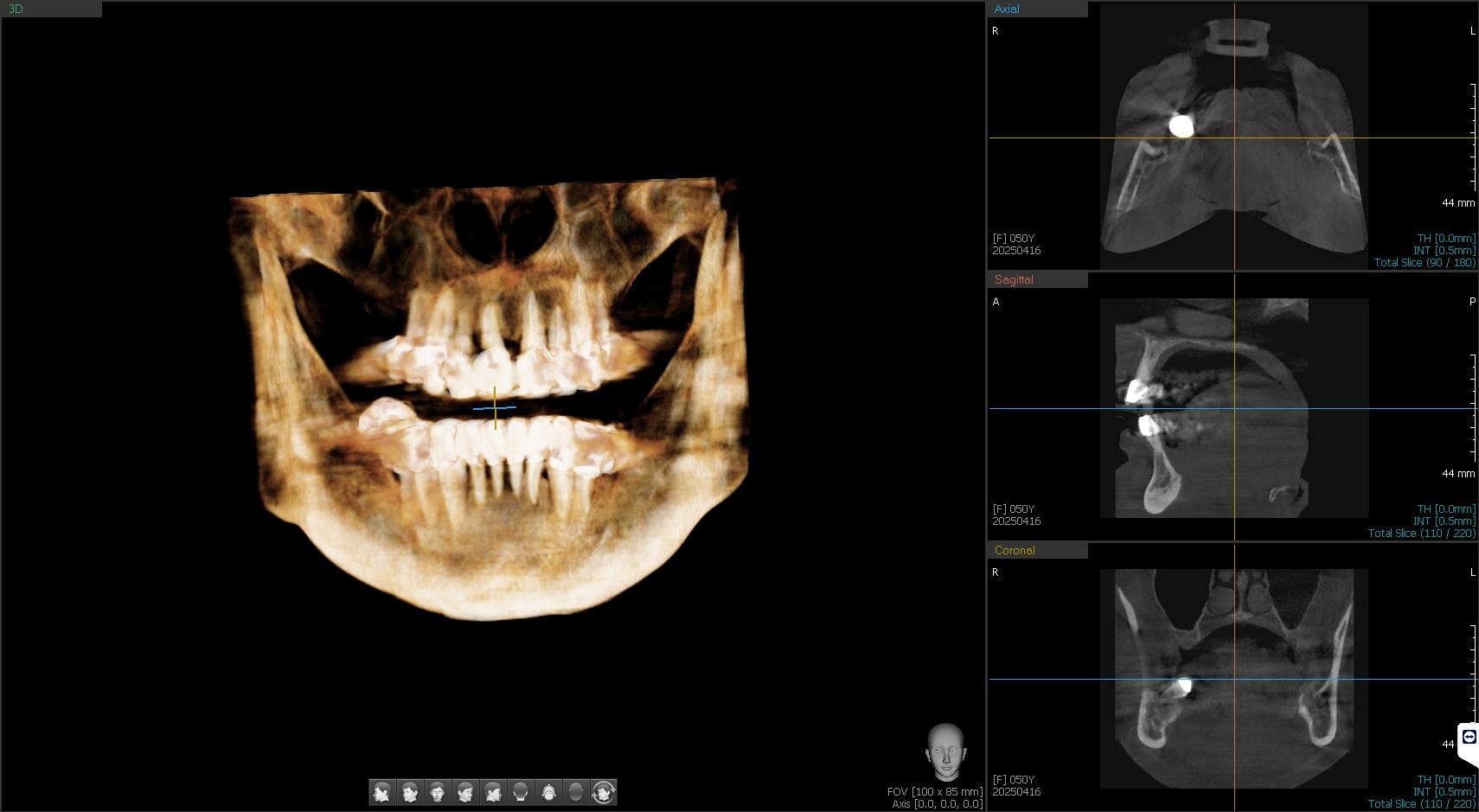Click Sagittal '44 mm' scale label
This screenshot has width=1479, height=812.
pos(1458,474)
